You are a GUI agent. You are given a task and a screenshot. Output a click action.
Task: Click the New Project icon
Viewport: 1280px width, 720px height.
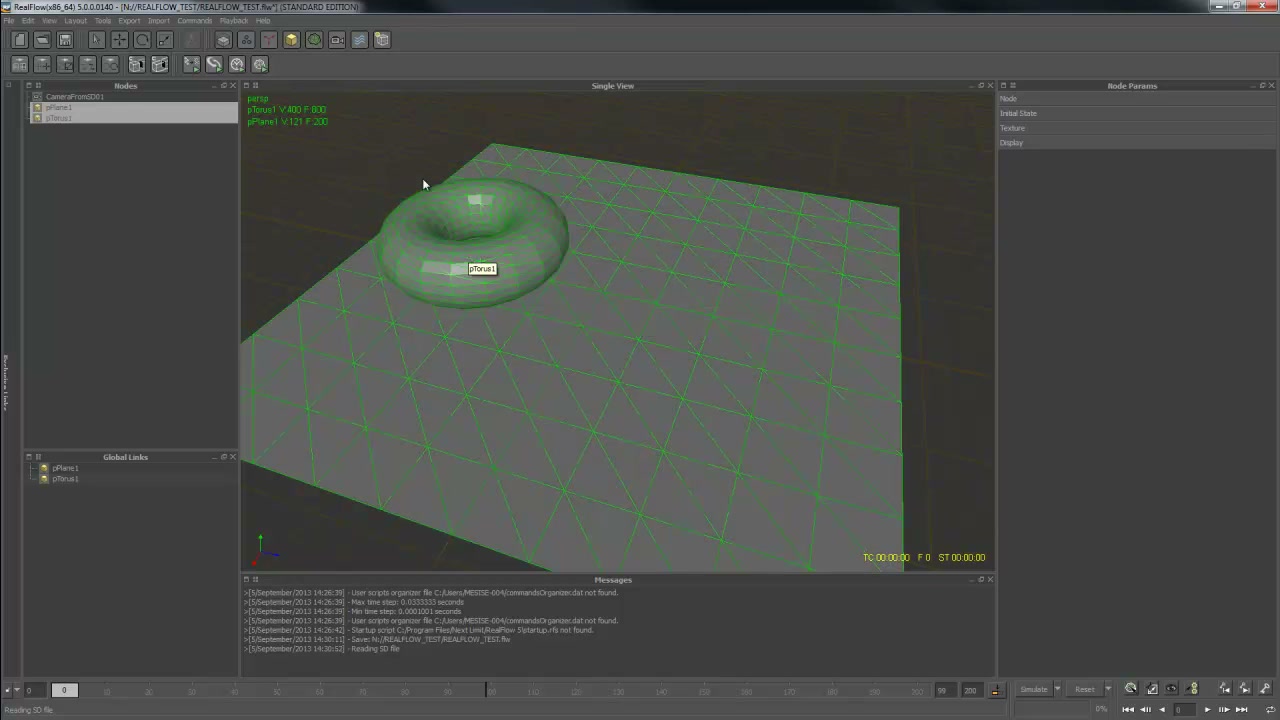coord(20,40)
